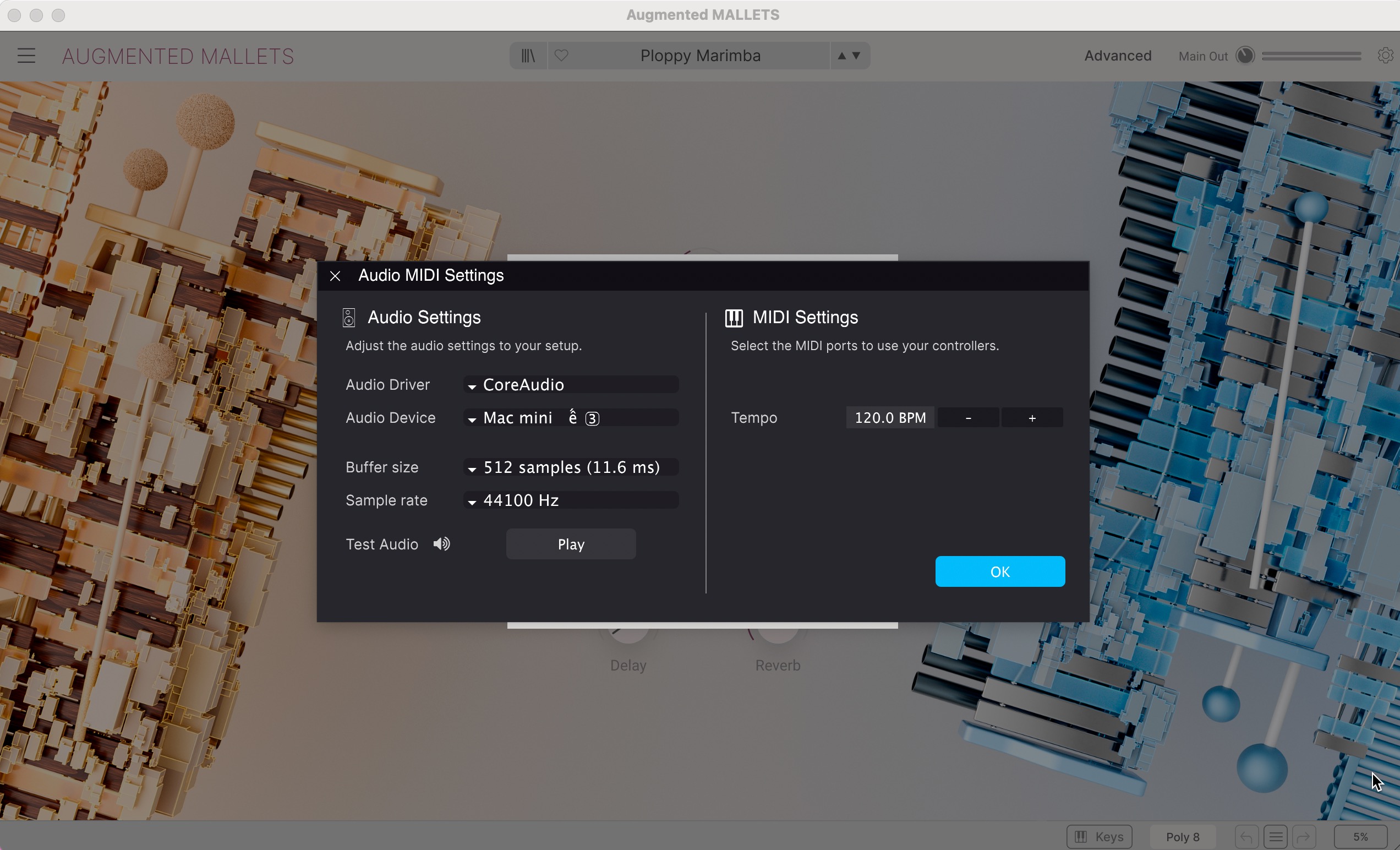
Task: Close the Audio MIDI Settings dialog
Action: point(335,276)
